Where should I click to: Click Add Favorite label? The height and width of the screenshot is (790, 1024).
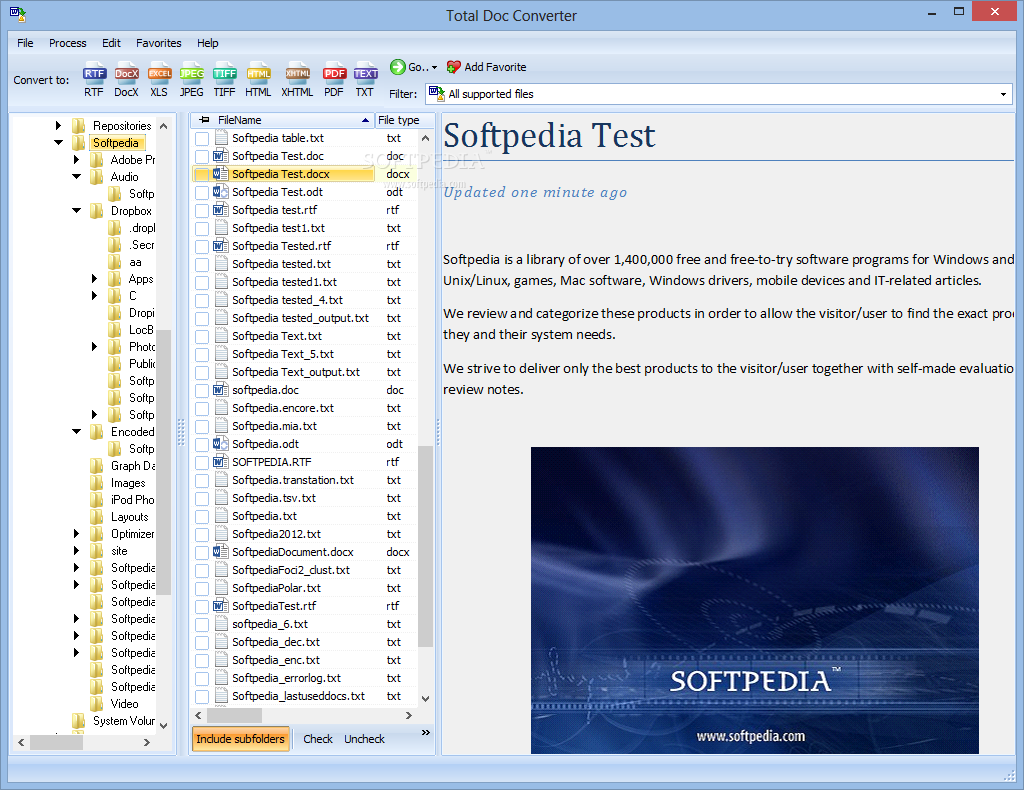495,67
